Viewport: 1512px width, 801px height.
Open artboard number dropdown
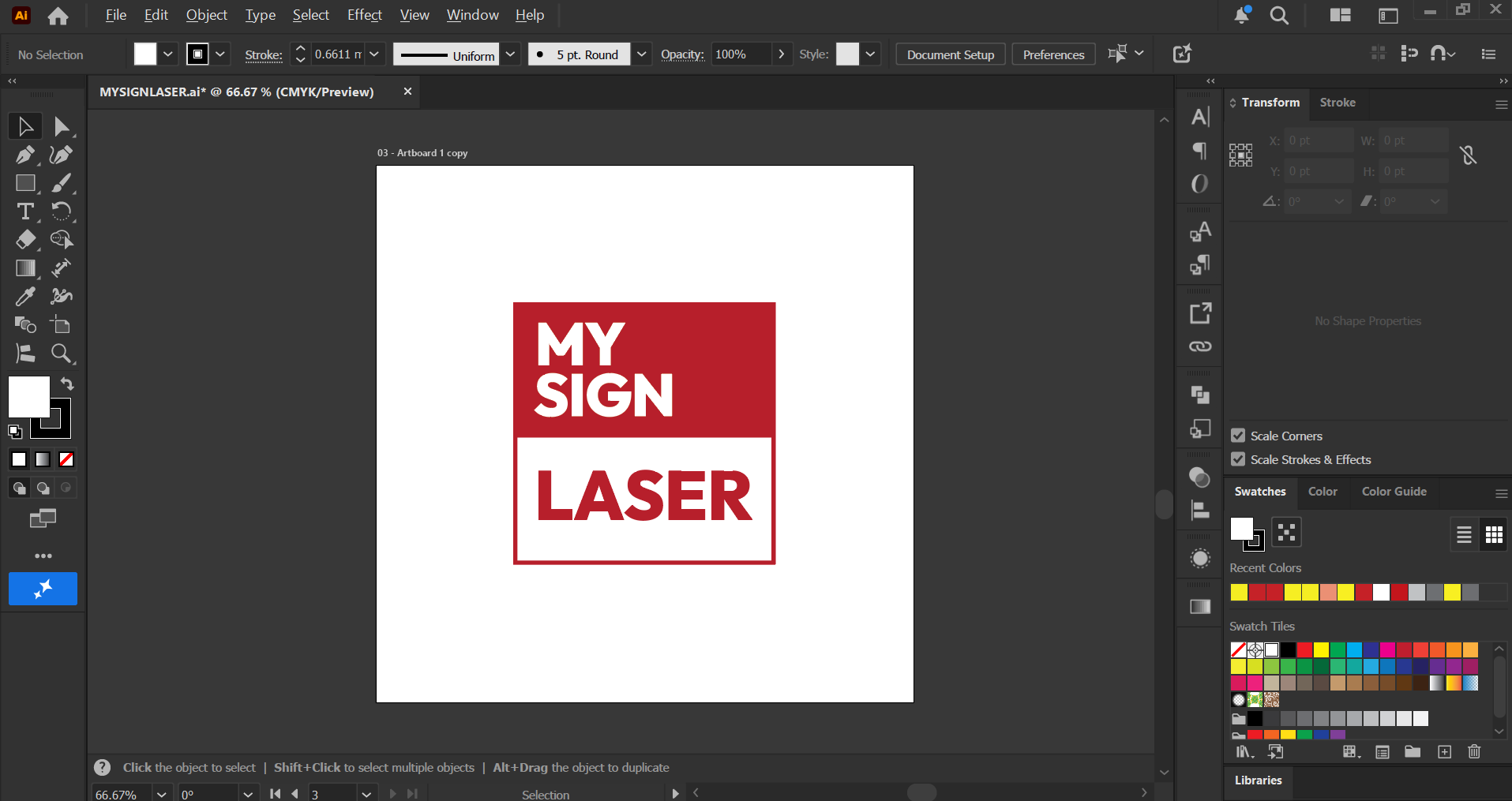[x=366, y=794]
